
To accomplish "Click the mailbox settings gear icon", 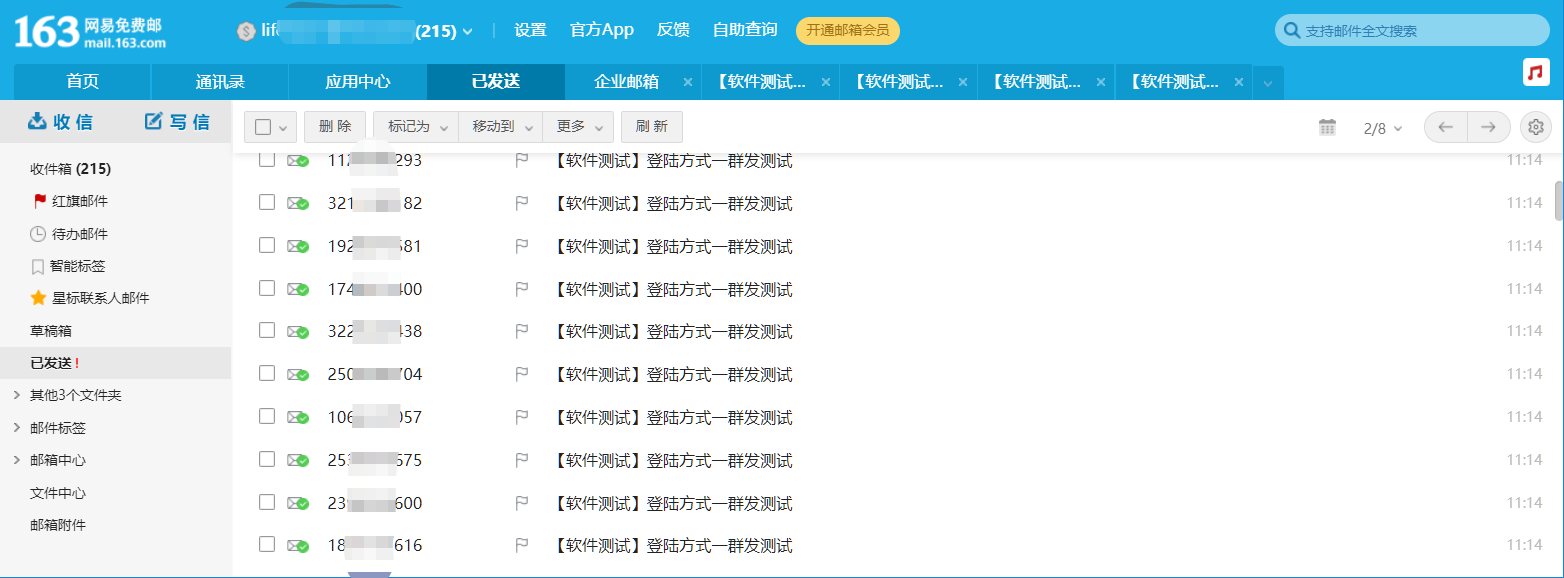I will tap(1536, 127).
